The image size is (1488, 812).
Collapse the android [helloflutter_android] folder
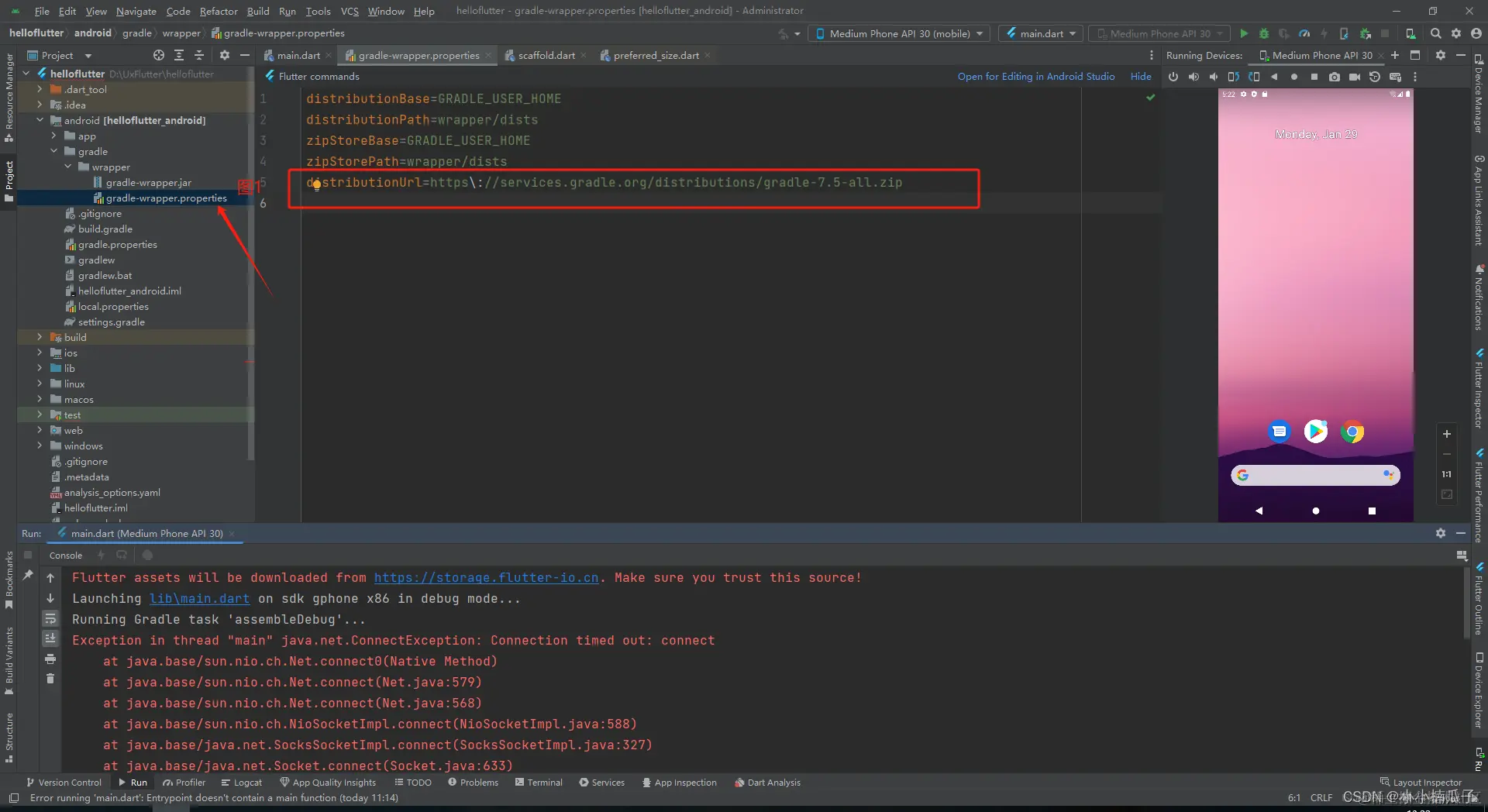tap(40, 120)
